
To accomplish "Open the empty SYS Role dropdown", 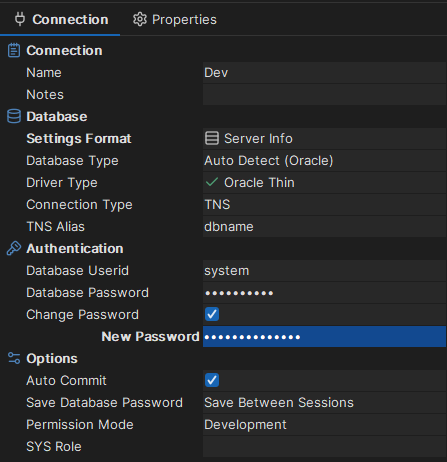I will (x=324, y=446).
